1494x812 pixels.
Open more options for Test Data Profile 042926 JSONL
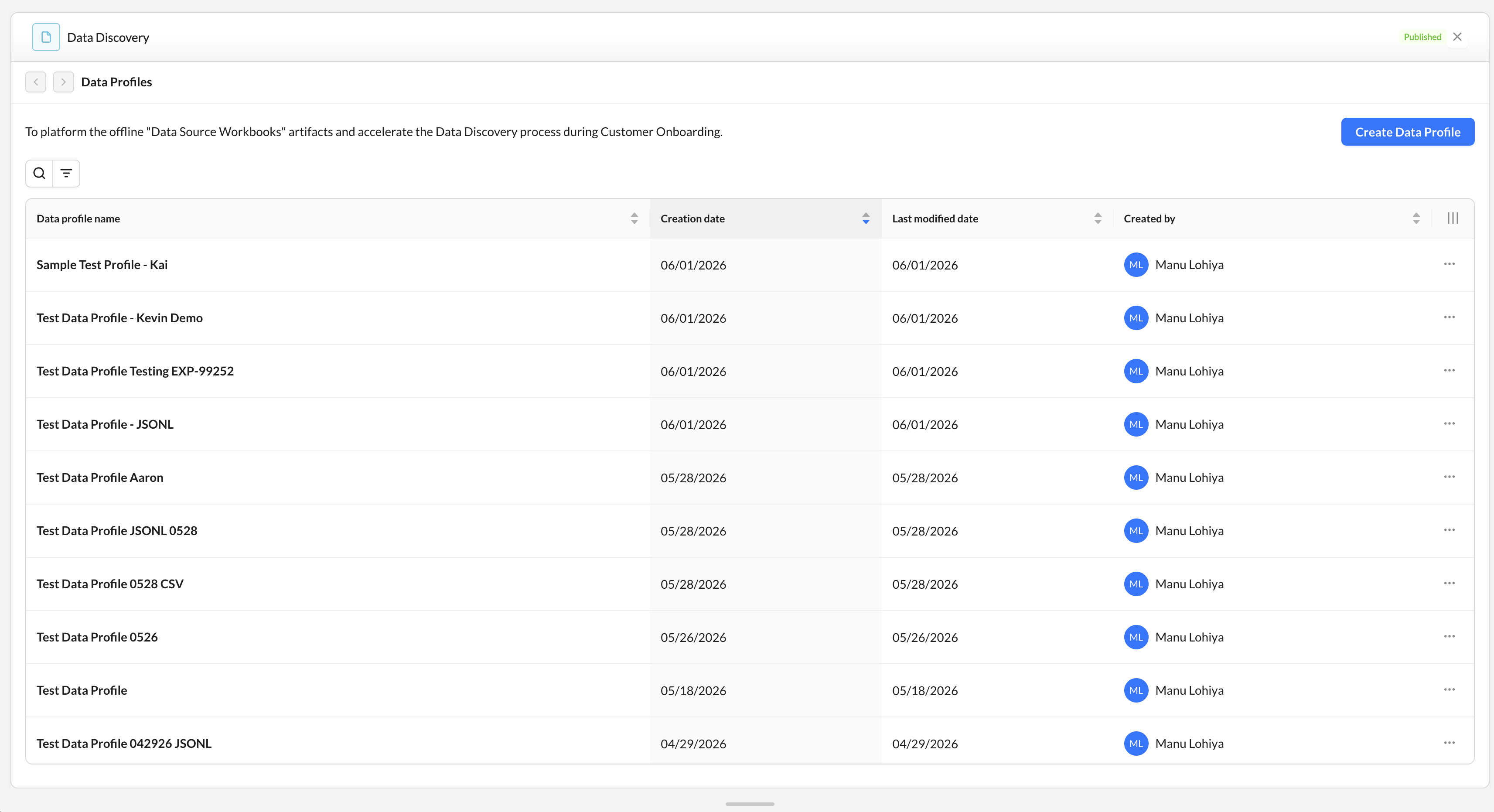click(x=1450, y=743)
